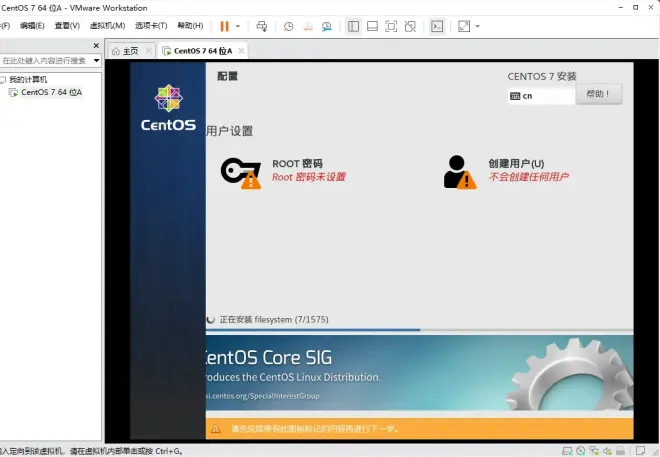Maximize the VMware Workstation window

point(636,8)
